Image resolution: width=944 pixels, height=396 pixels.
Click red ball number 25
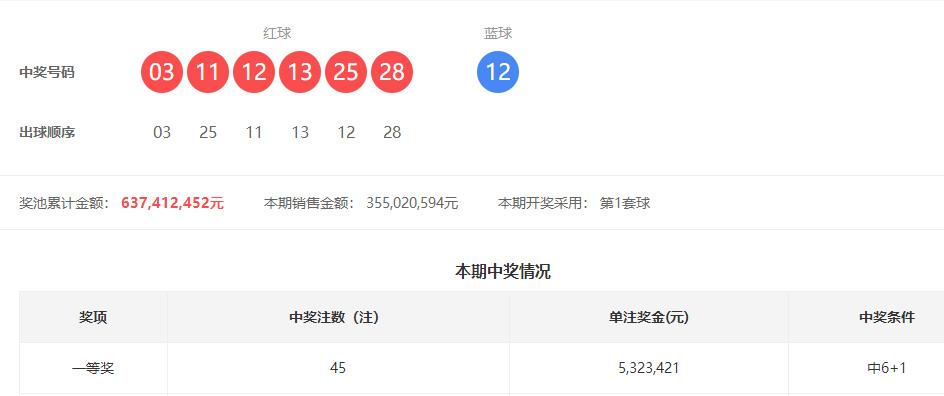pos(346,72)
